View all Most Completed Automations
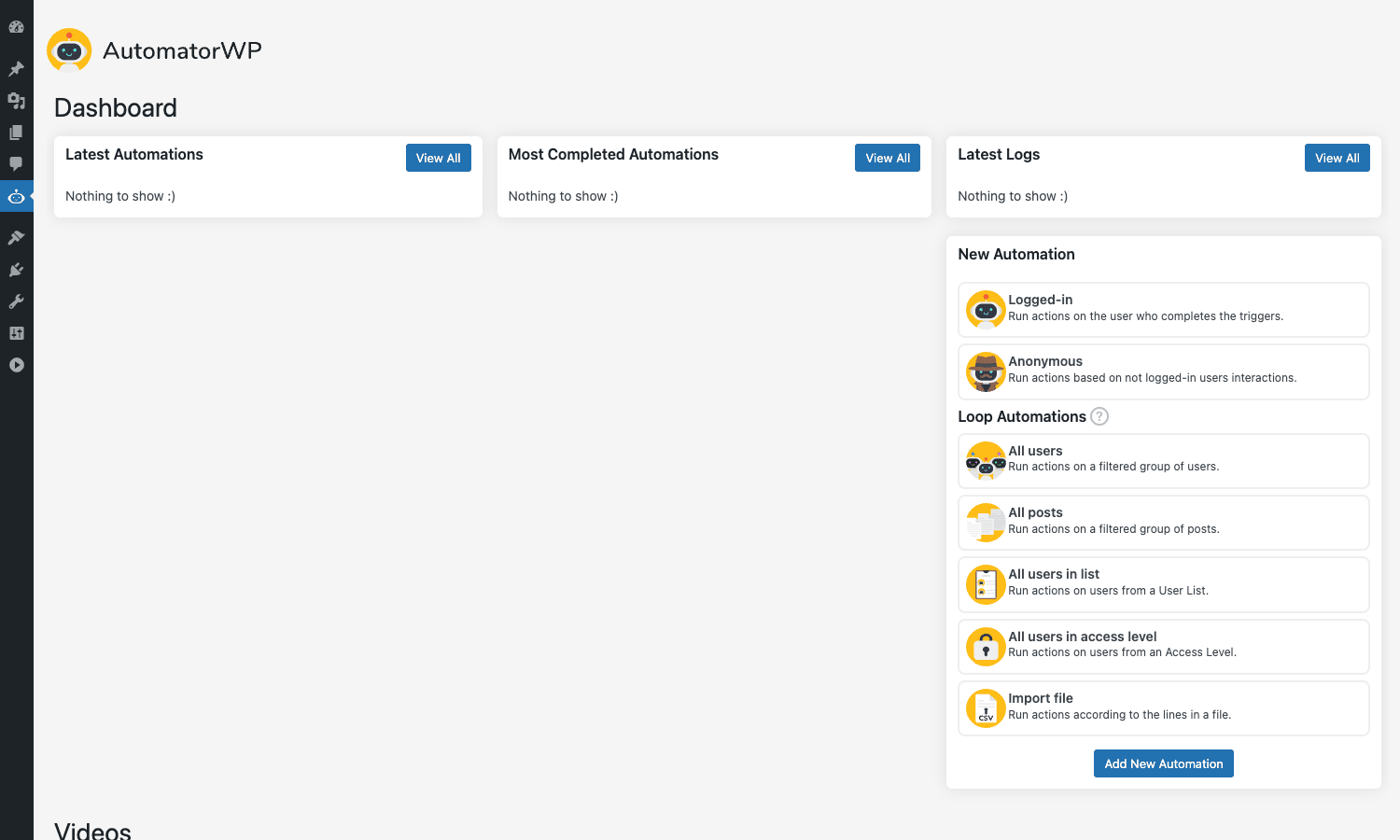 coord(888,158)
